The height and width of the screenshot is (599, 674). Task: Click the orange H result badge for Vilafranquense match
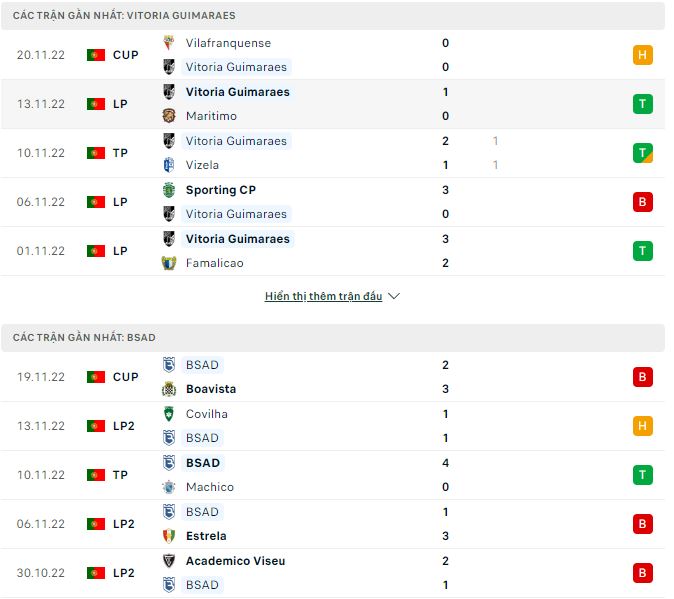pos(643,55)
